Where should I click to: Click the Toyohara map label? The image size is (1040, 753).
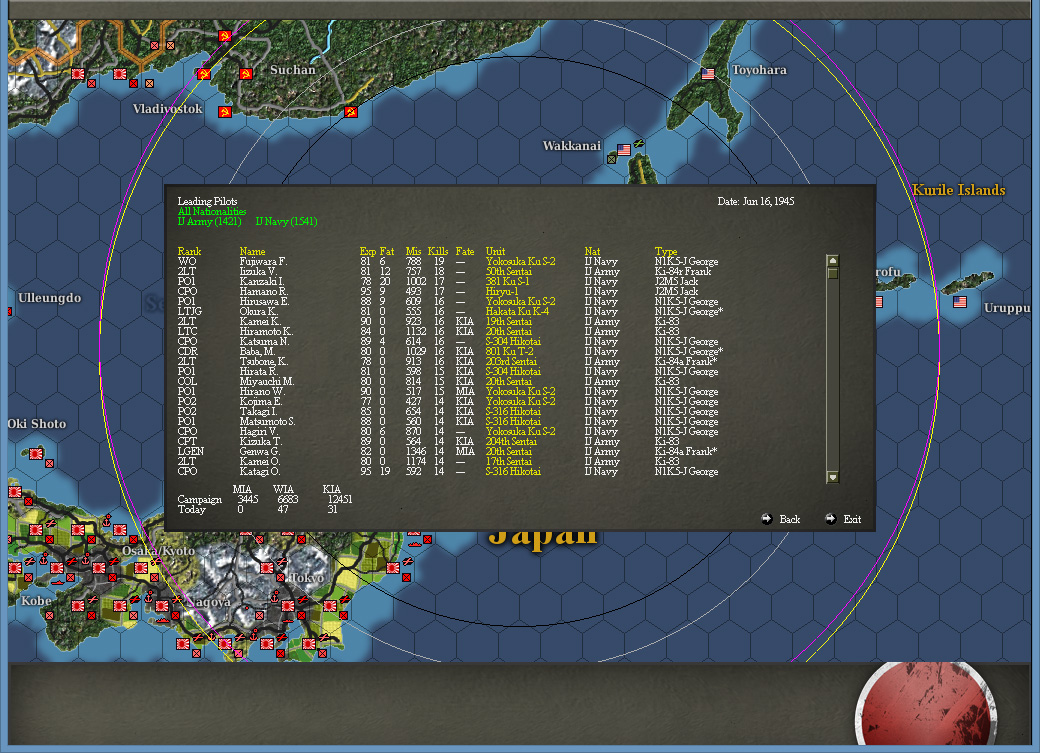click(759, 70)
